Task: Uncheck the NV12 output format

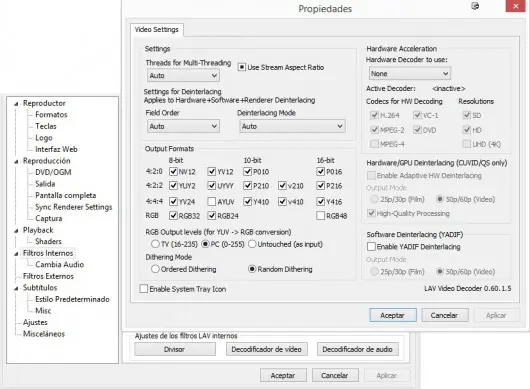Action: (x=173, y=172)
